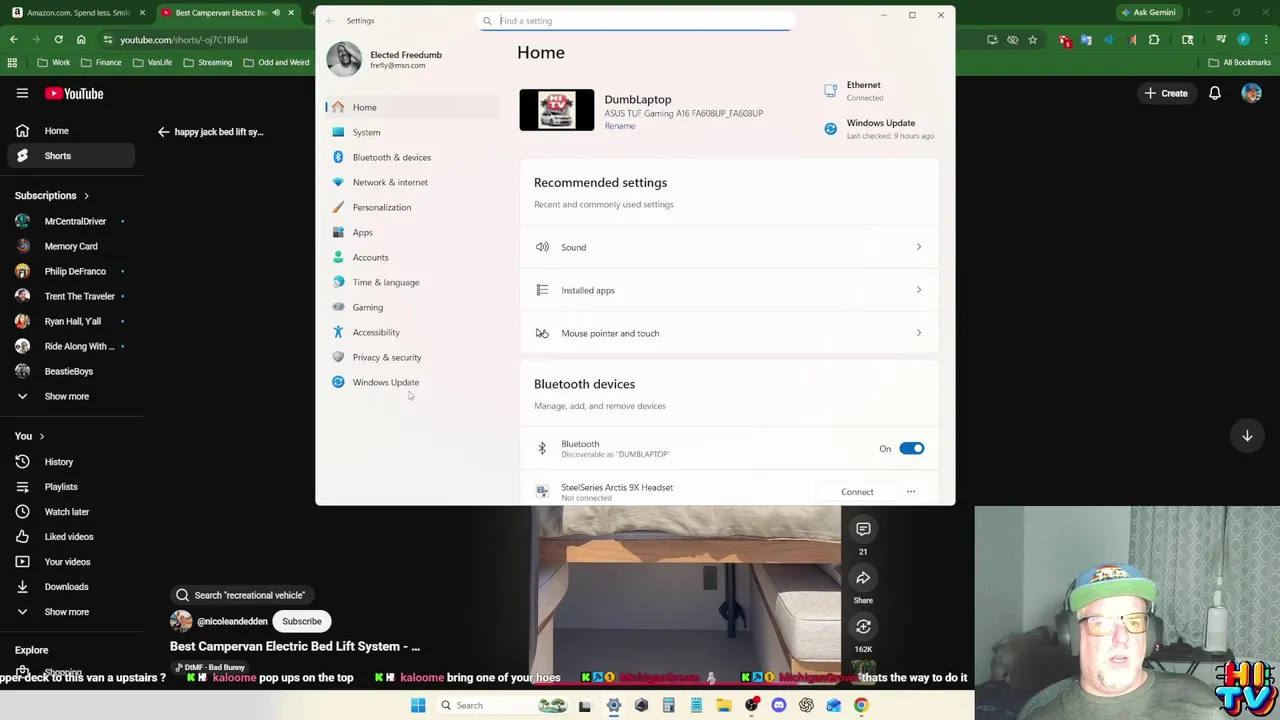Click the Elected Freedumb account profile
Viewport: 1280px width, 720px height.
pyautogui.click(x=385, y=59)
